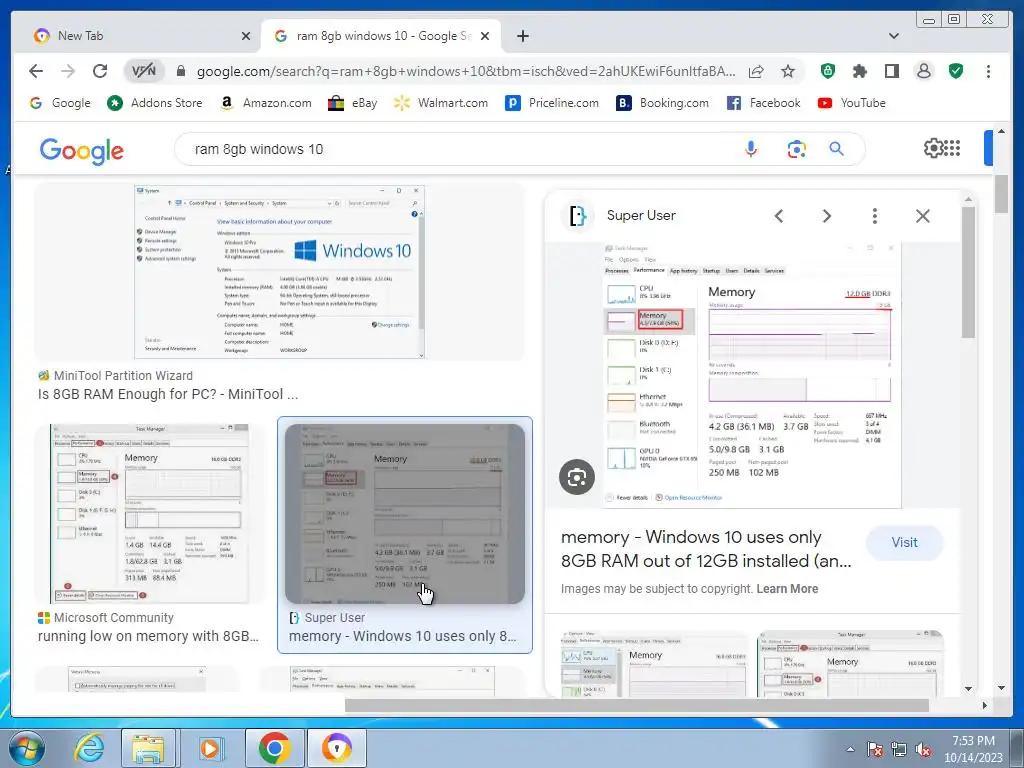This screenshot has height=768, width=1024.
Task: Show next image in preview panel
Action: click(827, 216)
